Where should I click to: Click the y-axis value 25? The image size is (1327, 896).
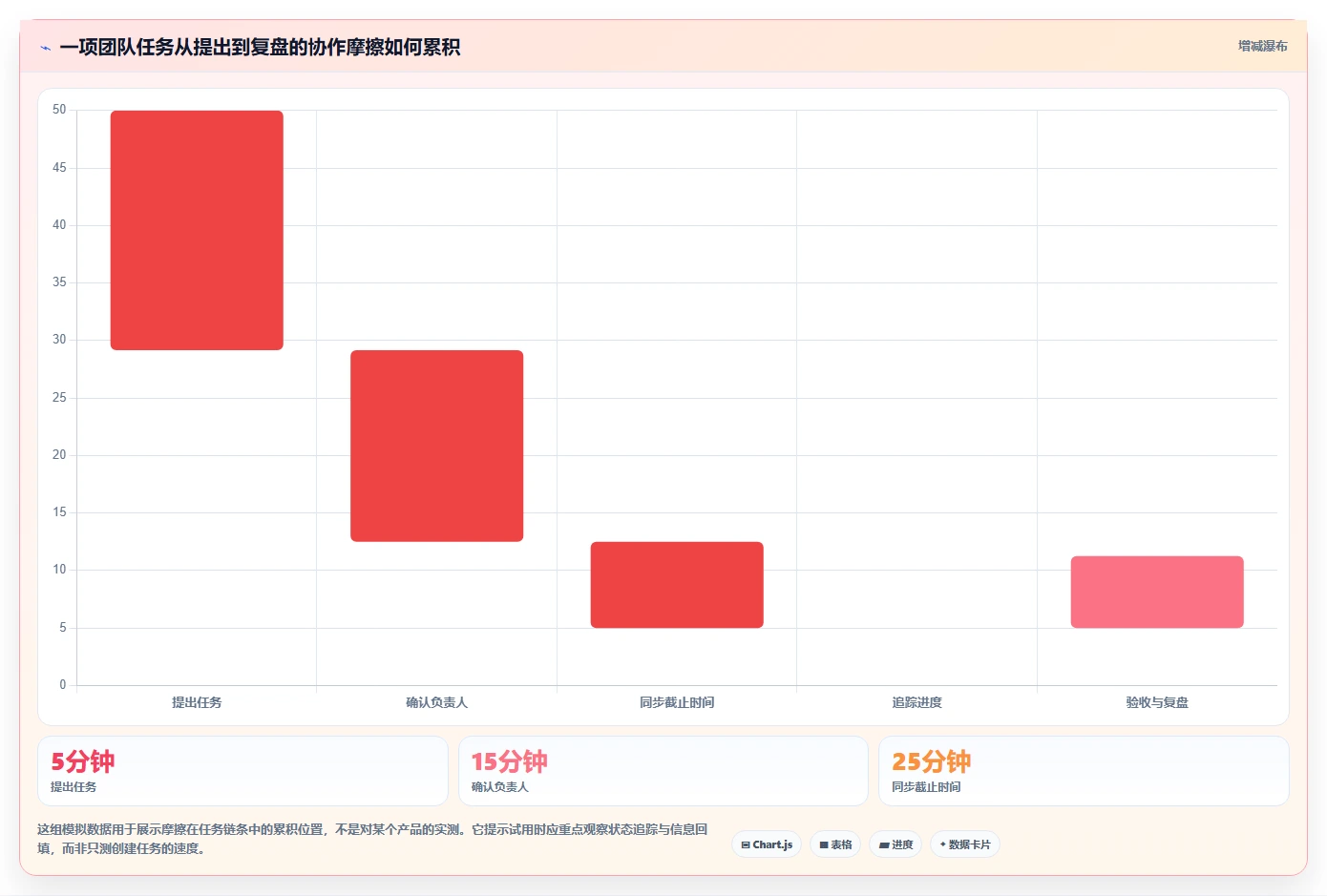click(59, 398)
